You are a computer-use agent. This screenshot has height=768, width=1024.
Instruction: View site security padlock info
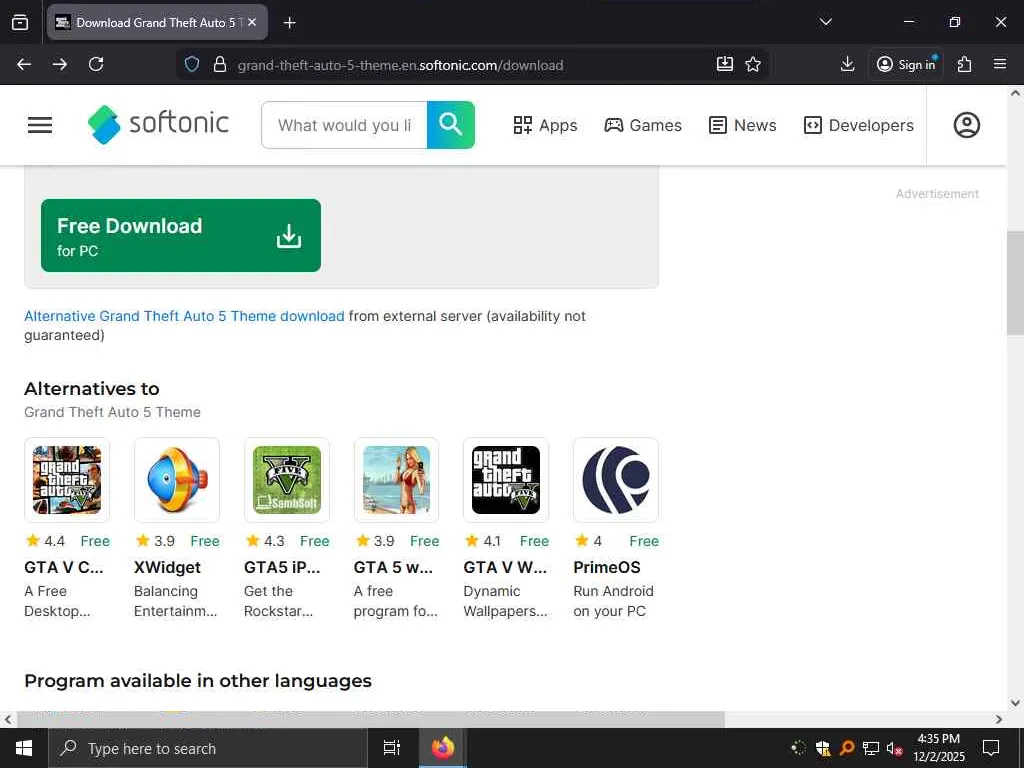(x=220, y=64)
